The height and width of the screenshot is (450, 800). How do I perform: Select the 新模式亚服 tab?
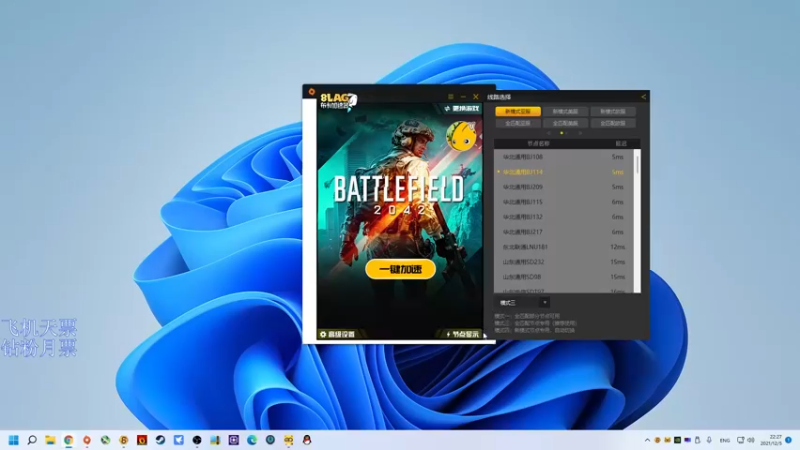(x=518, y=111)
